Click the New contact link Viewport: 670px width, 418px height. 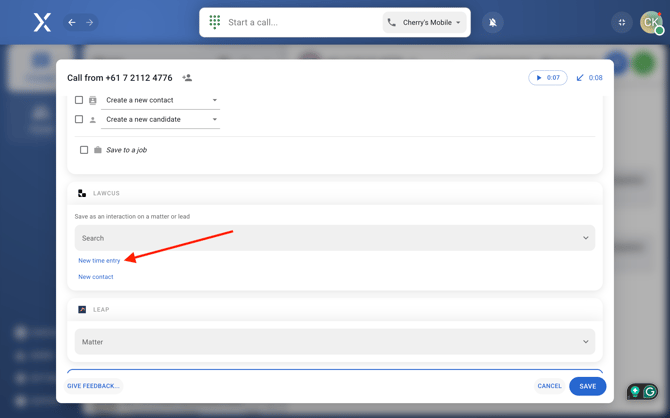(96, 277)
